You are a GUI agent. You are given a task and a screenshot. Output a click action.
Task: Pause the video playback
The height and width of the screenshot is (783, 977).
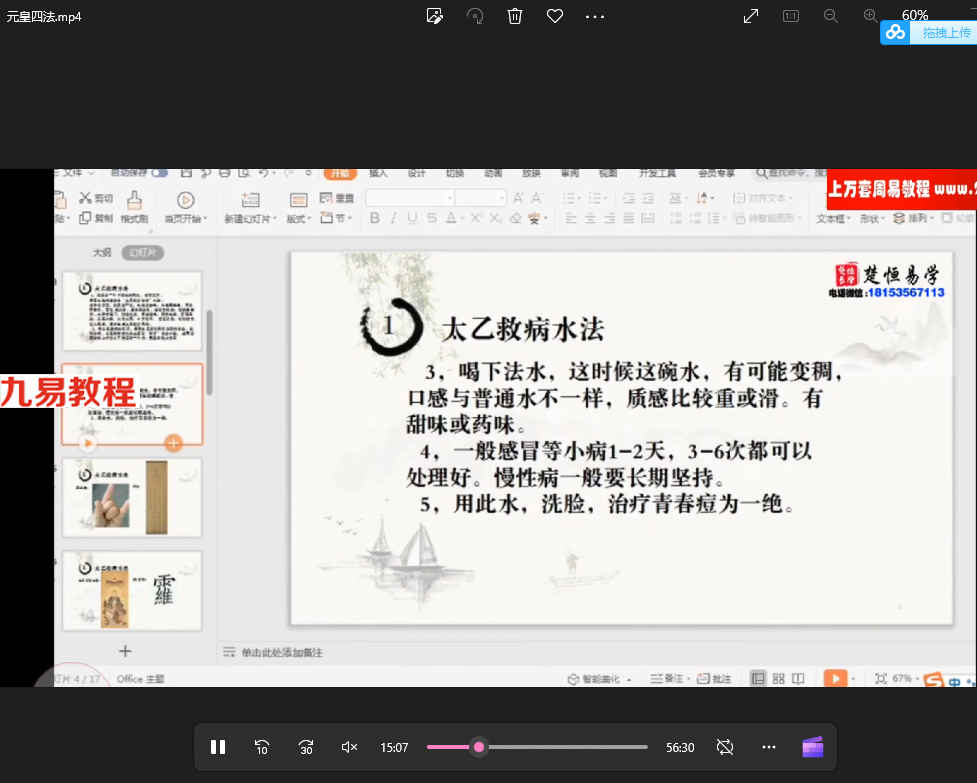coord(217,747)
